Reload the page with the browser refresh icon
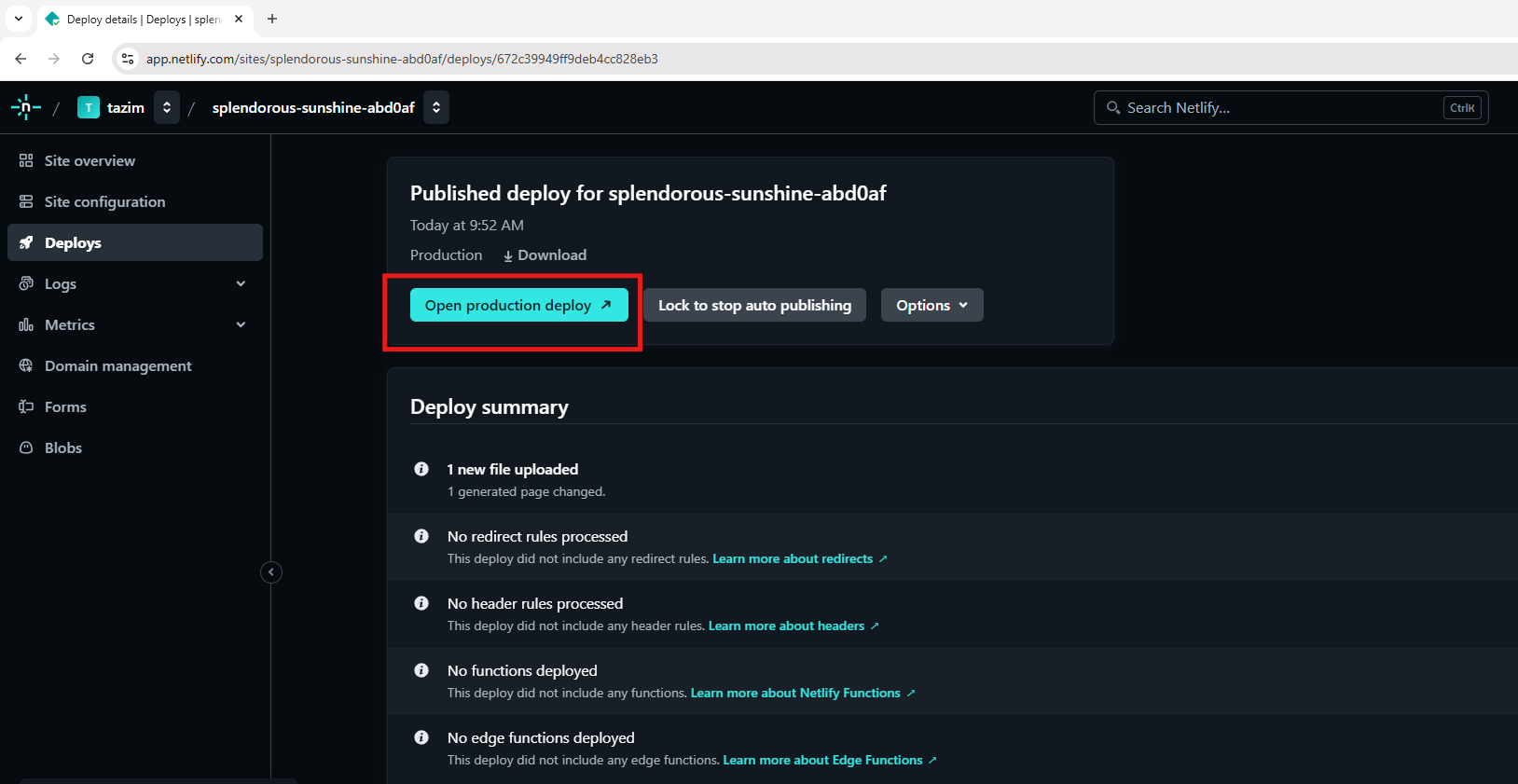Image resolution: width=1518 pixels, height=784 pixels. pos(88,59)
